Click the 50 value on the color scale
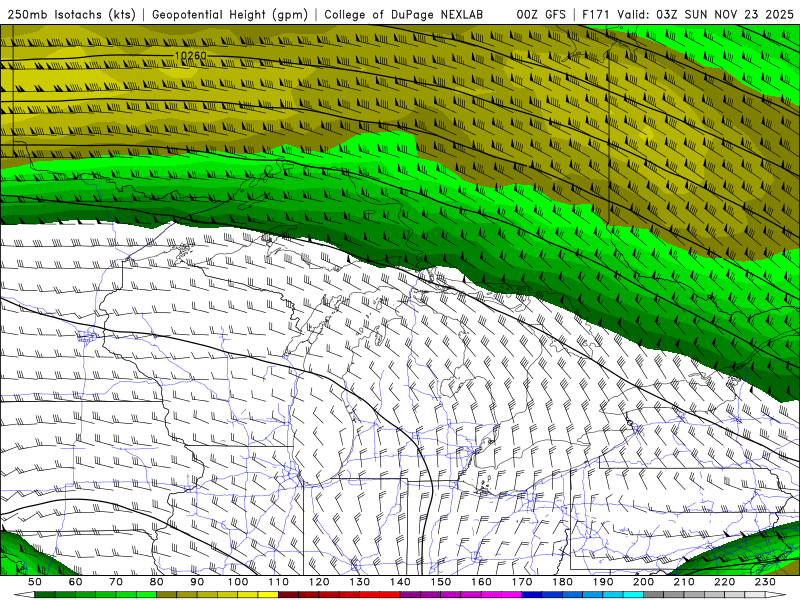 (35, 582)
